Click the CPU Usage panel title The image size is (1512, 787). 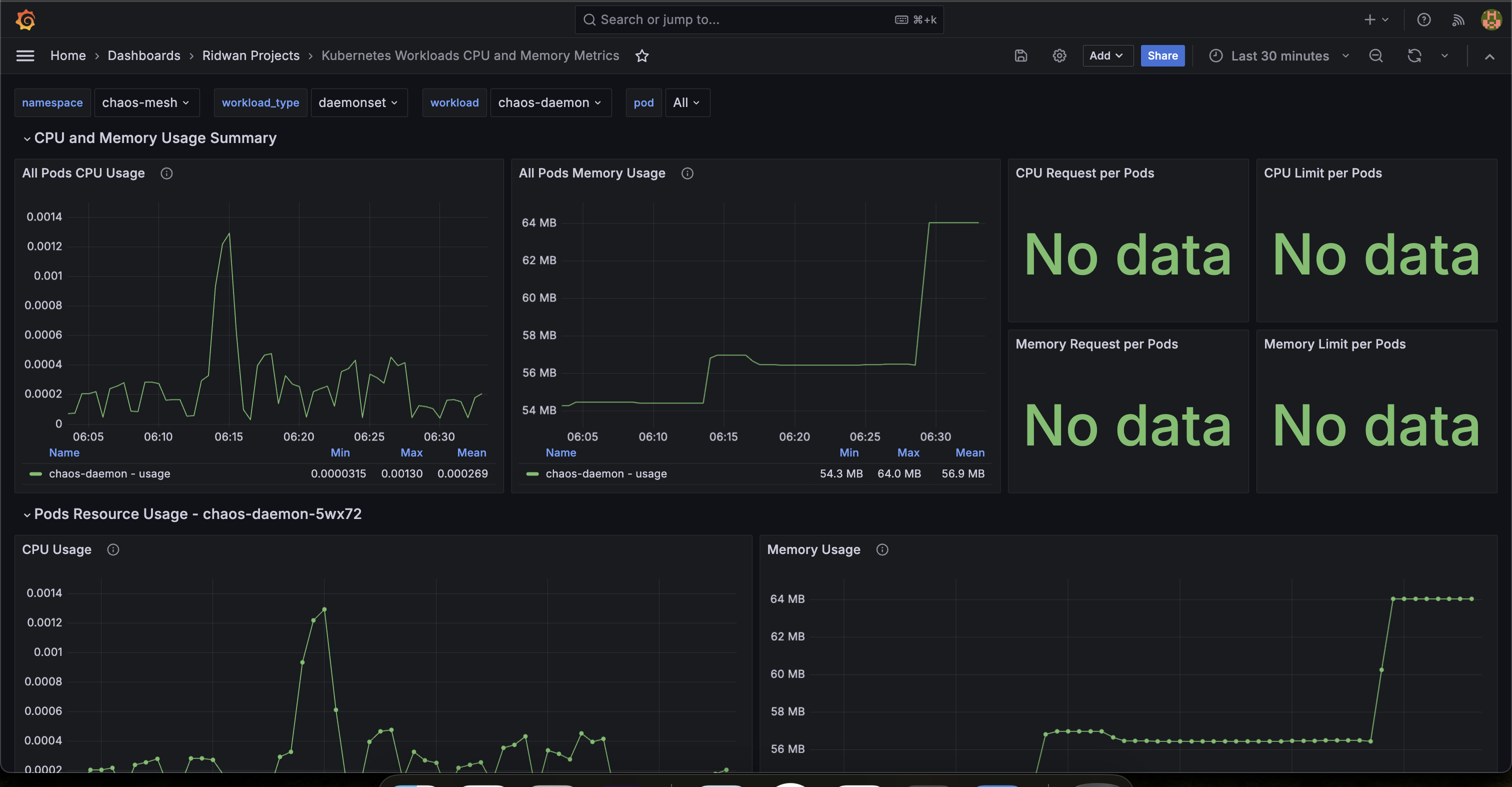[x=57, y=549]
